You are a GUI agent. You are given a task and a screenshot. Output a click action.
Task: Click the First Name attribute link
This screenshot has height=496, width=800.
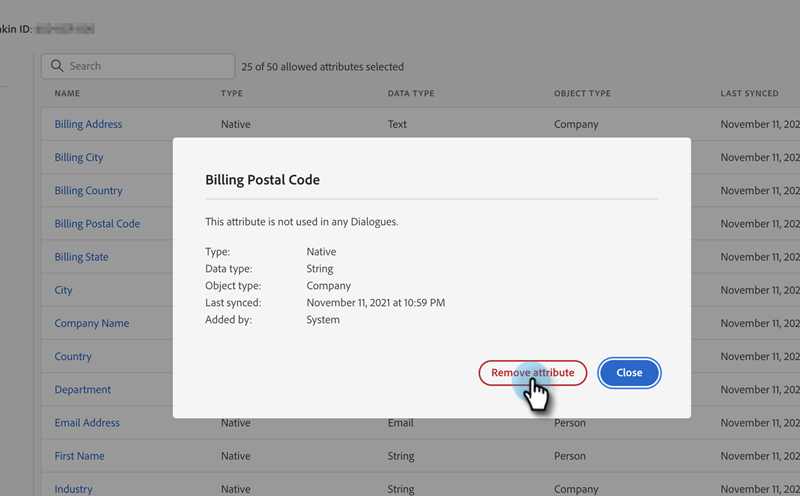point(79,456)
